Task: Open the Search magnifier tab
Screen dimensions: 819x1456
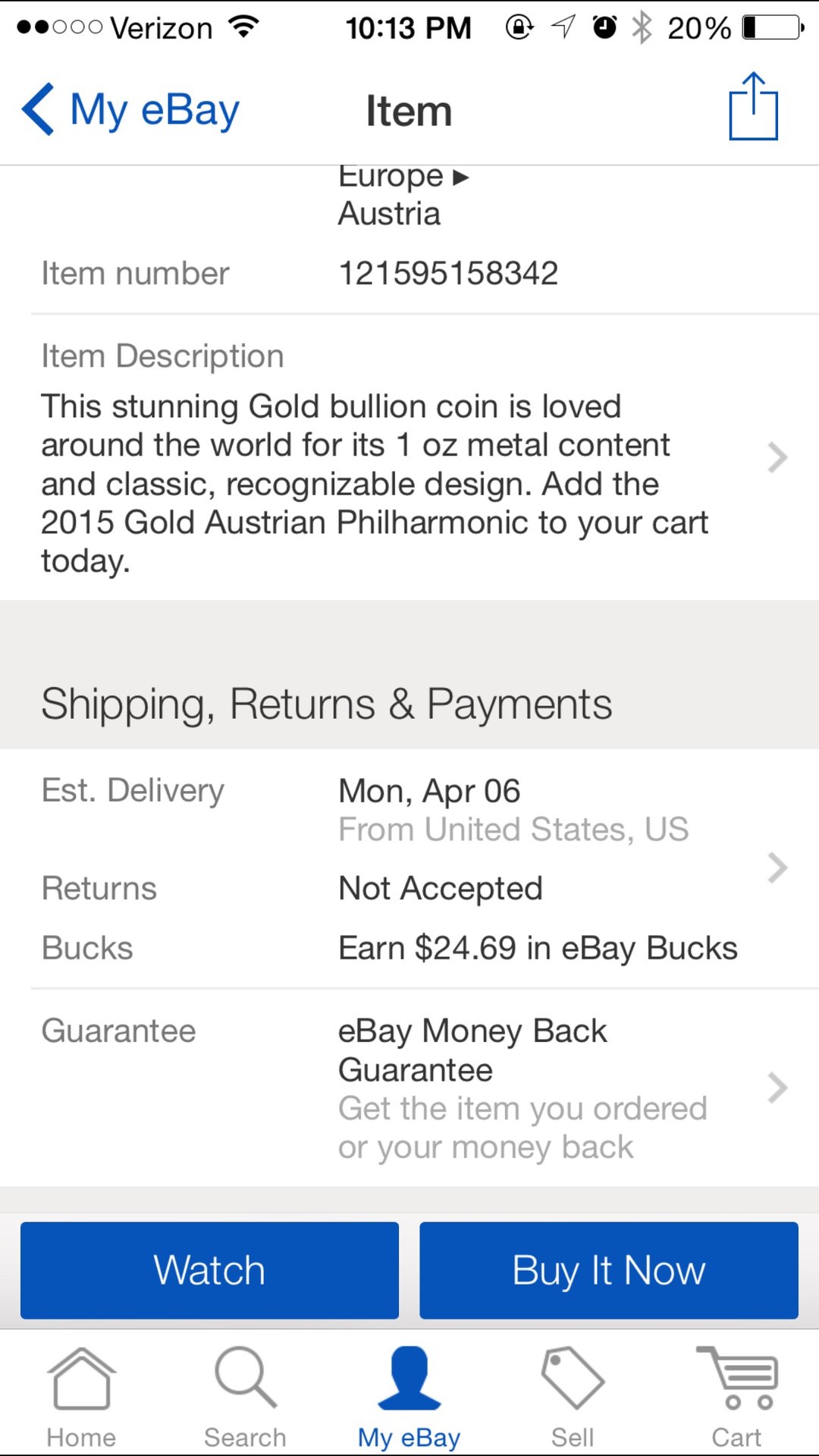Action: coord(245,1377)
